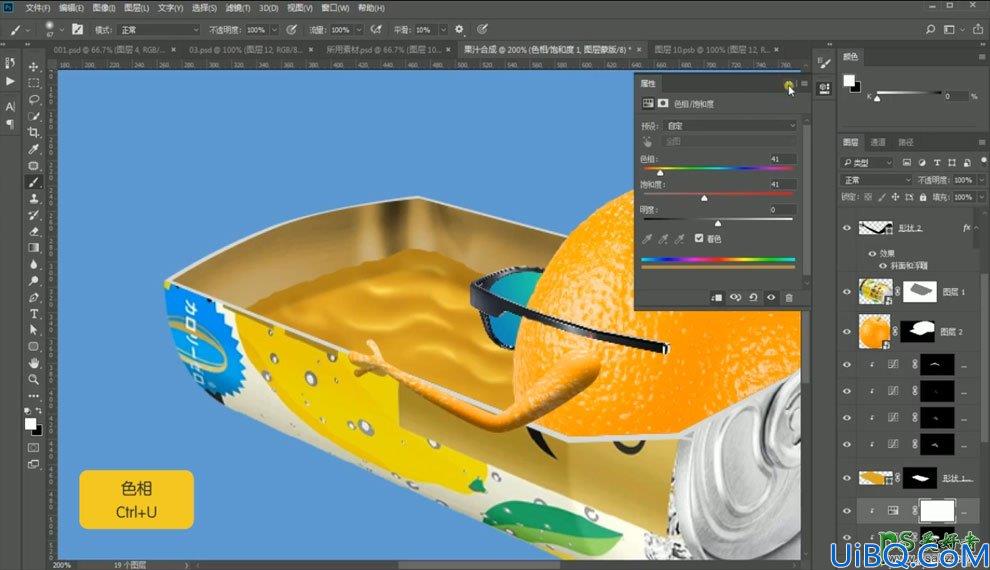
Task: Select the Gradient tool
Action: 33,248
